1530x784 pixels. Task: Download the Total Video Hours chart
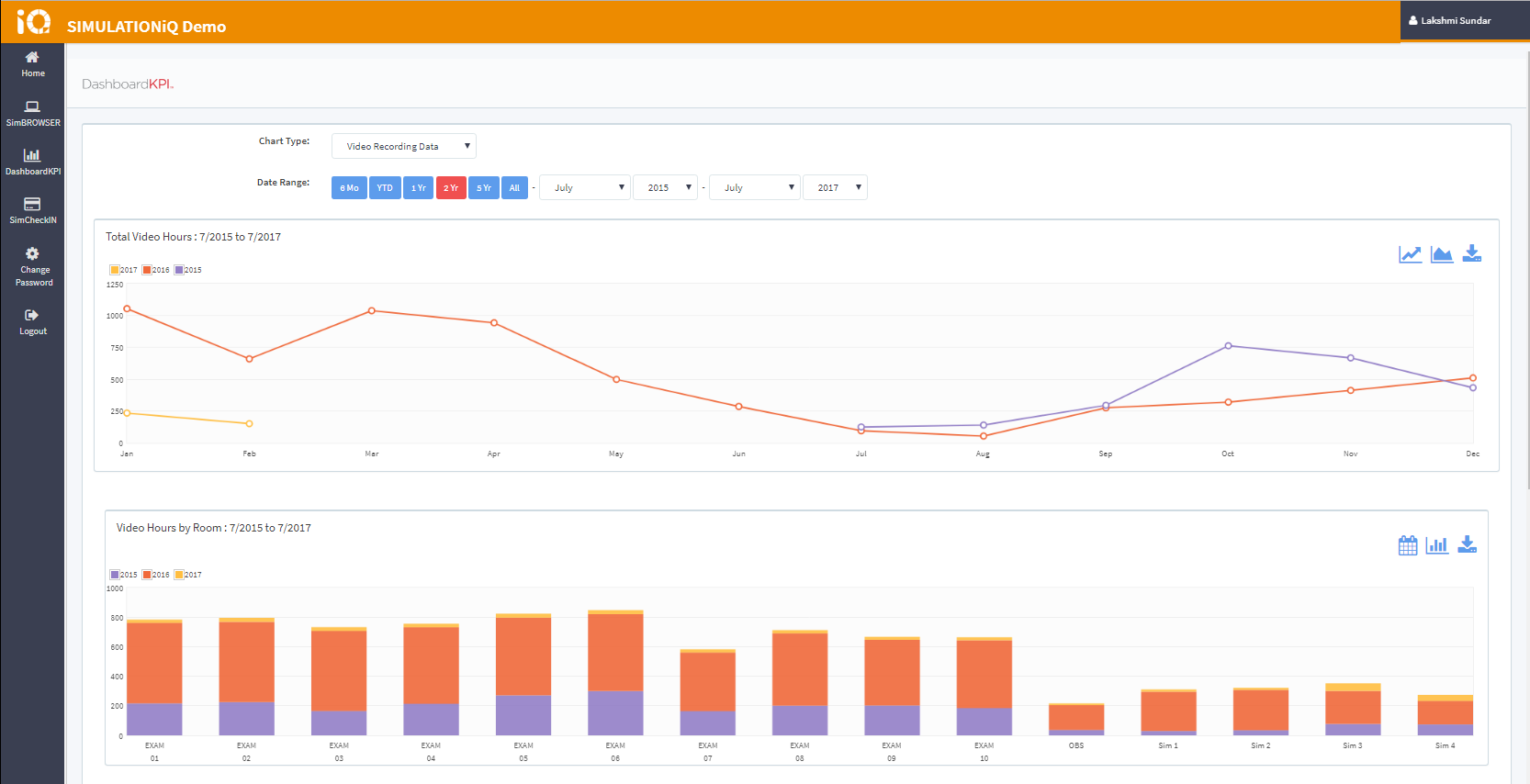tap(1471, 253)
